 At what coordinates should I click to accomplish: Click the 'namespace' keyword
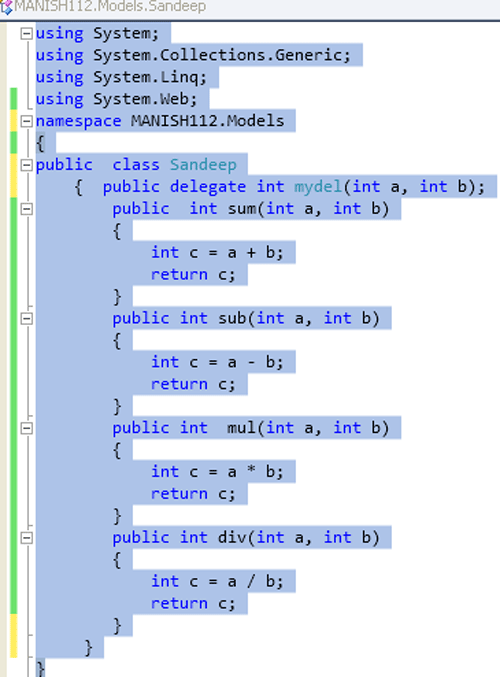pyautogui.click(x=79, y=121)
